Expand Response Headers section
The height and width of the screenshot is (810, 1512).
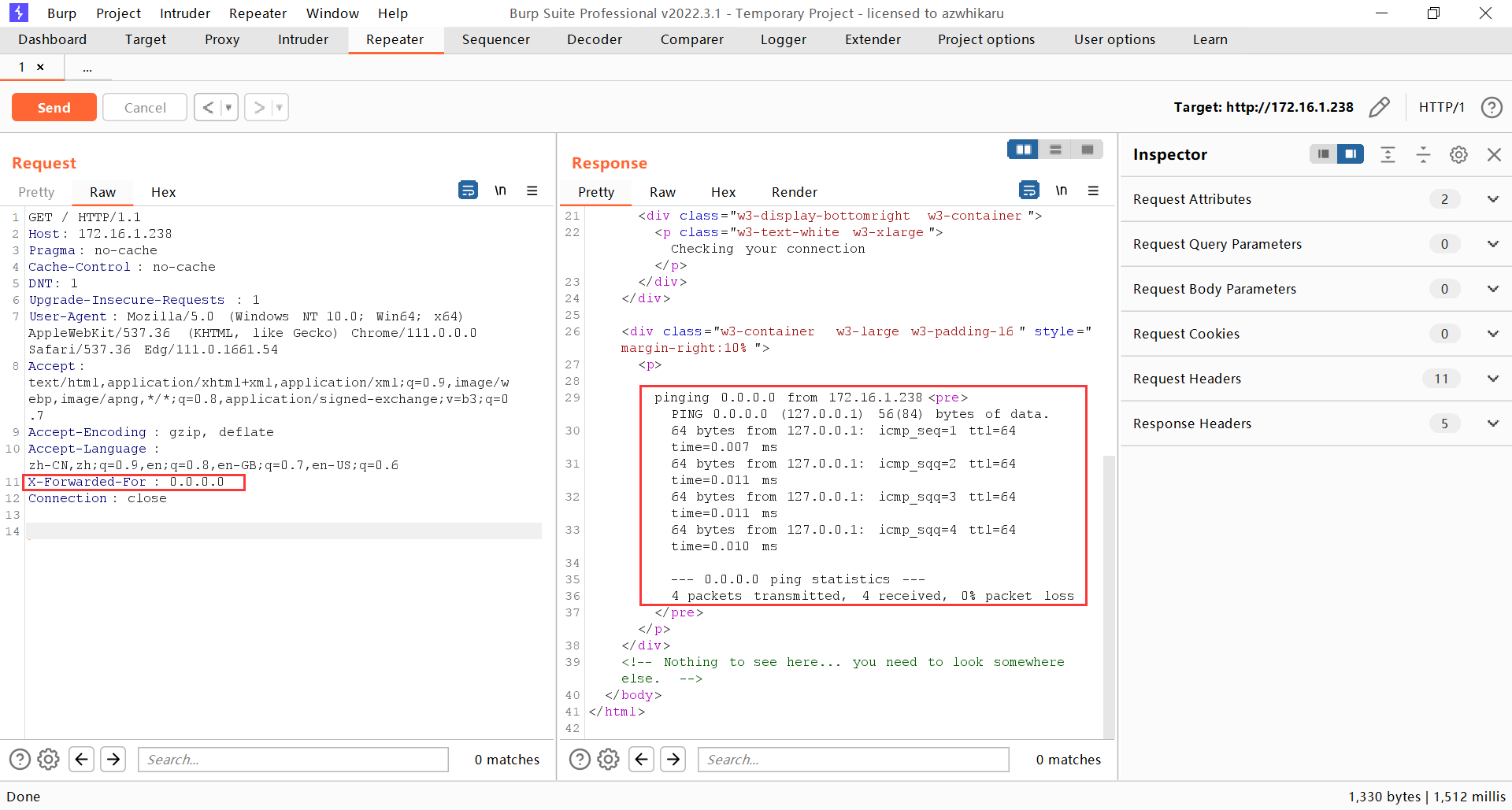click(1492, 423)
